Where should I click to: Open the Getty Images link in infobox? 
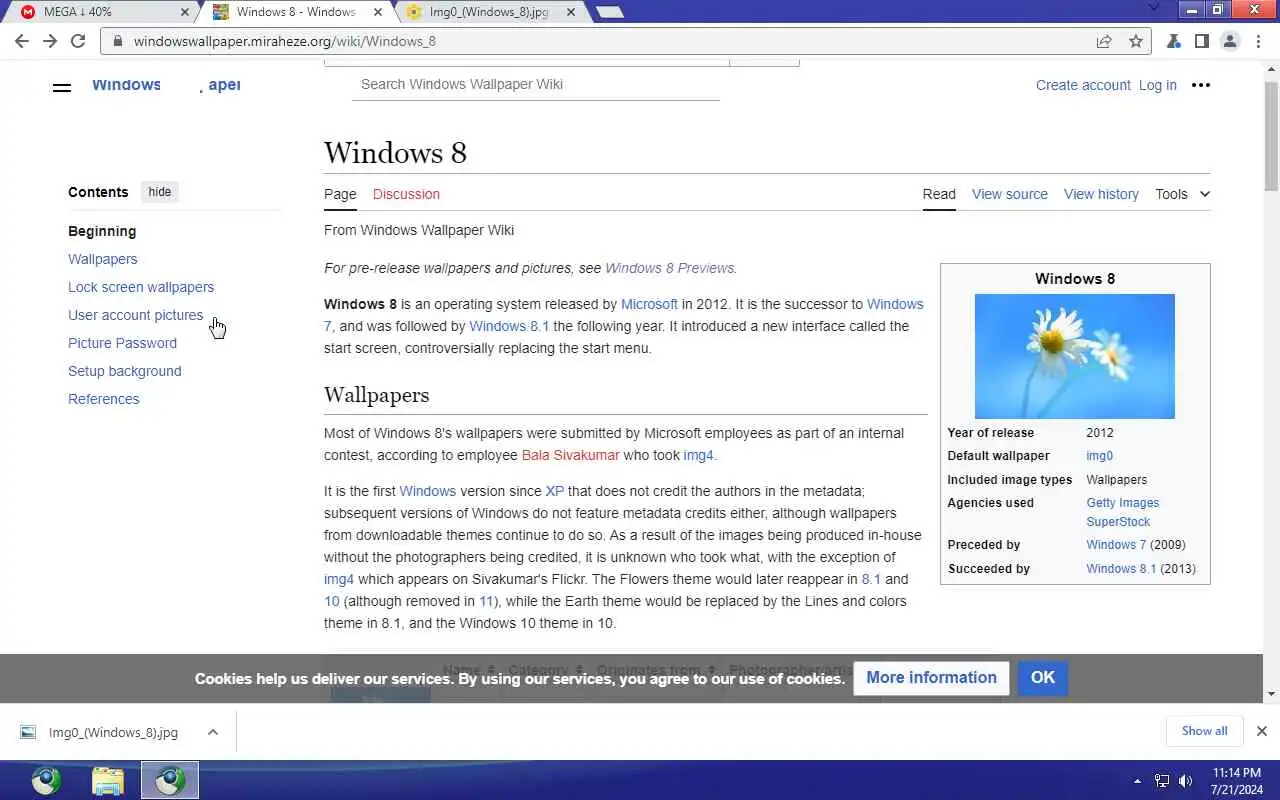pos(1123,503)
